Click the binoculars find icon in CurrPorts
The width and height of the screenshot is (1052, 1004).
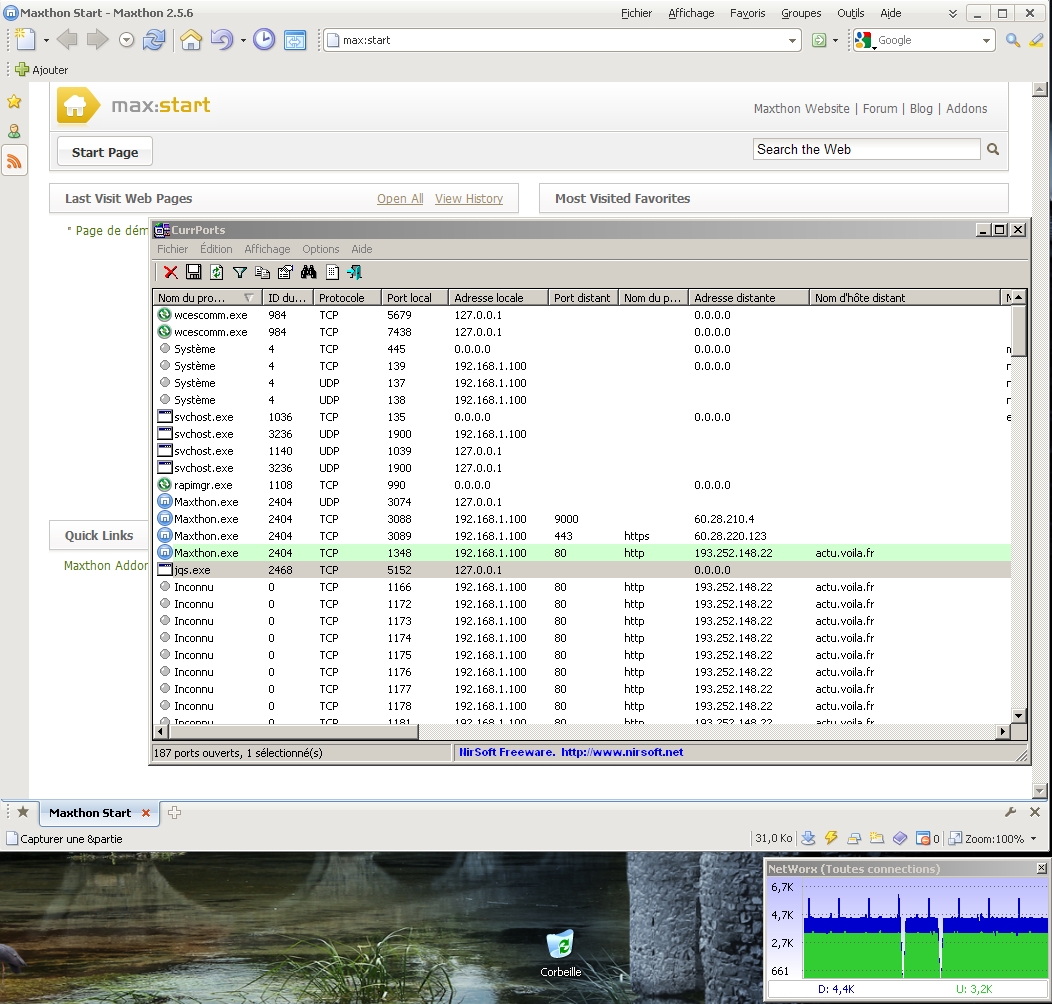[x=309, y=272]
